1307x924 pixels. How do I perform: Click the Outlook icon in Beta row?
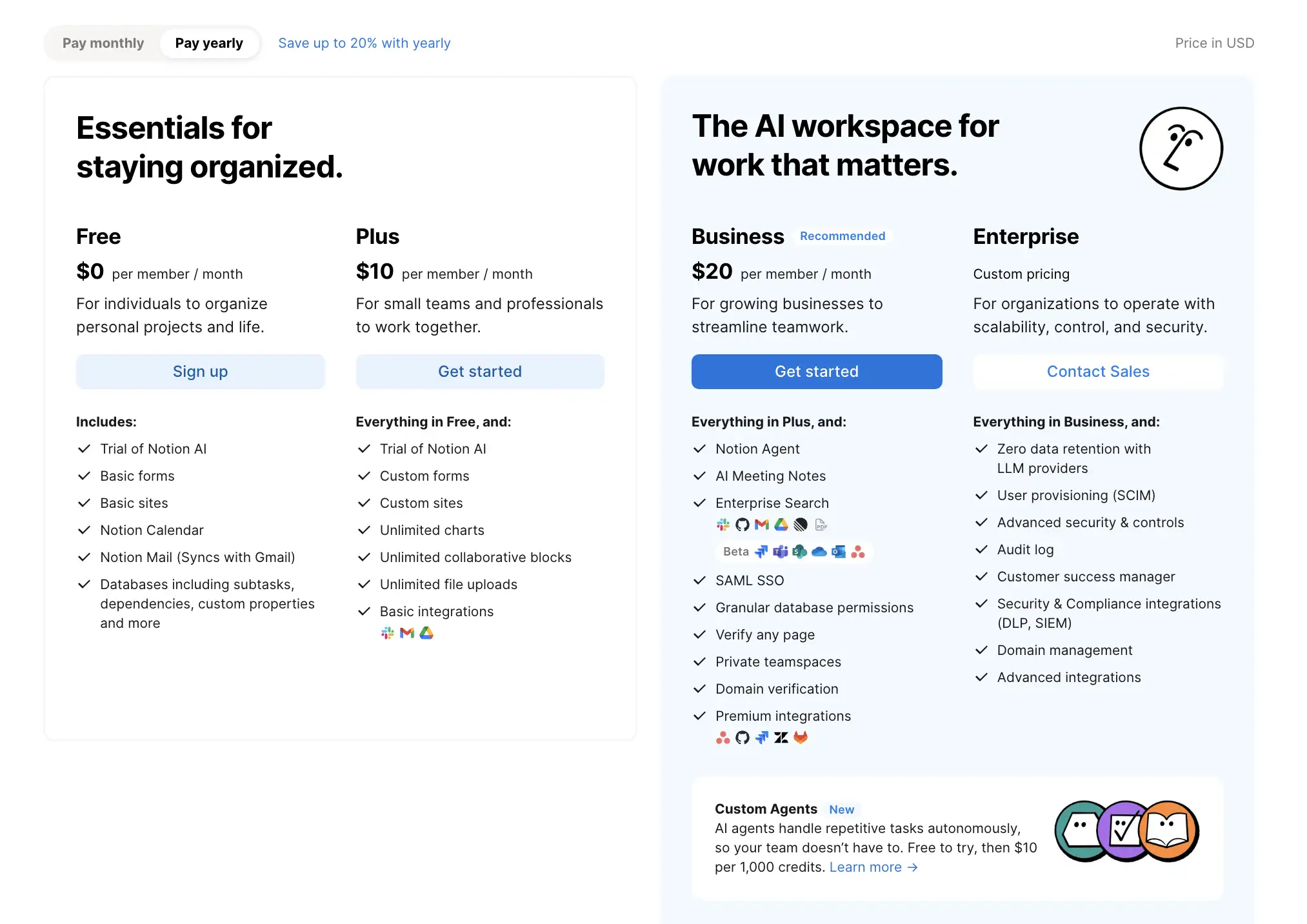[839, 552]
